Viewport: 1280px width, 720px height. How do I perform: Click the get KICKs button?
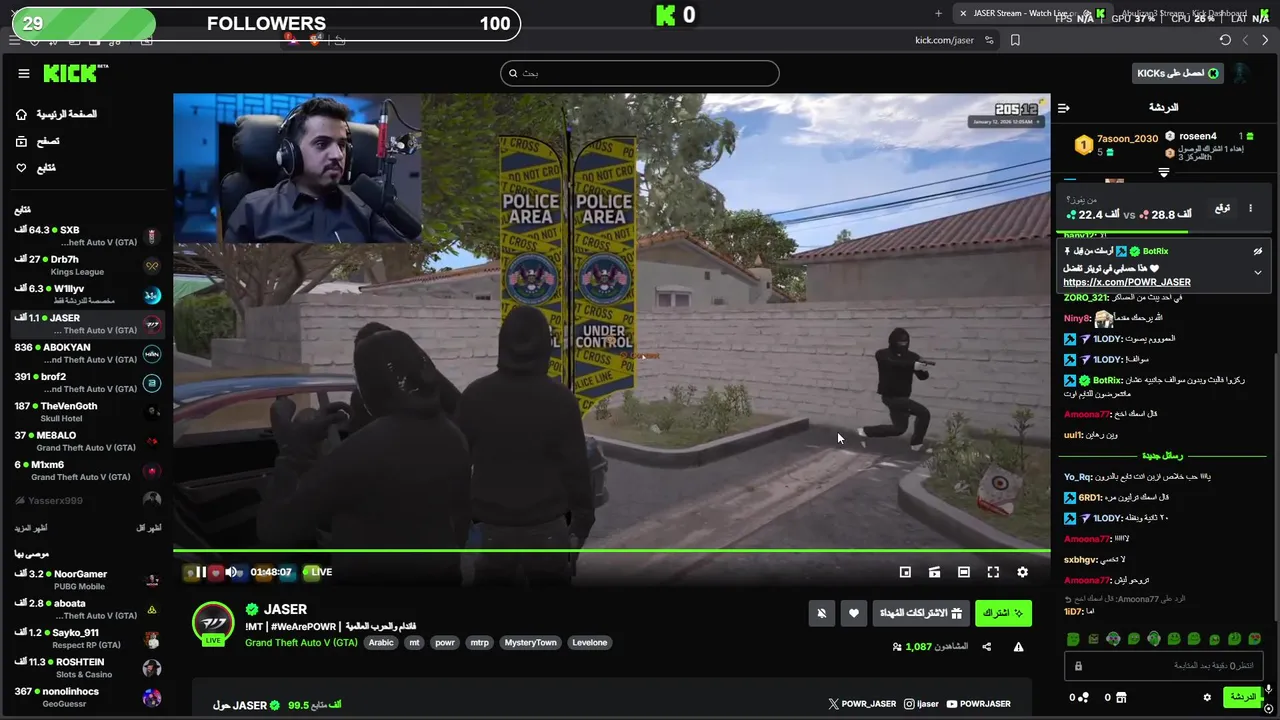(x=1179, y=73)
